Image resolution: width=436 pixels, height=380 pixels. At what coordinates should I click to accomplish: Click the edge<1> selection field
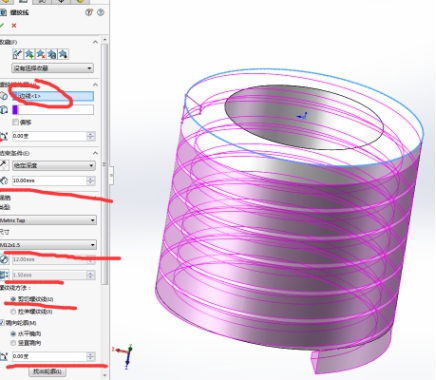[53, 96]
